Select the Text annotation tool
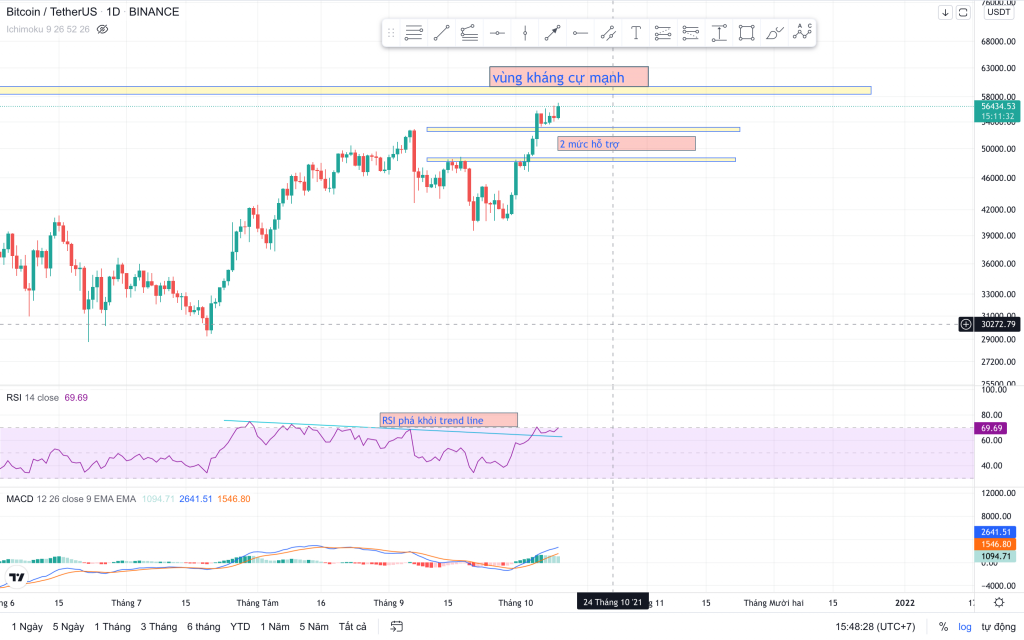 [x=635, y=33]
